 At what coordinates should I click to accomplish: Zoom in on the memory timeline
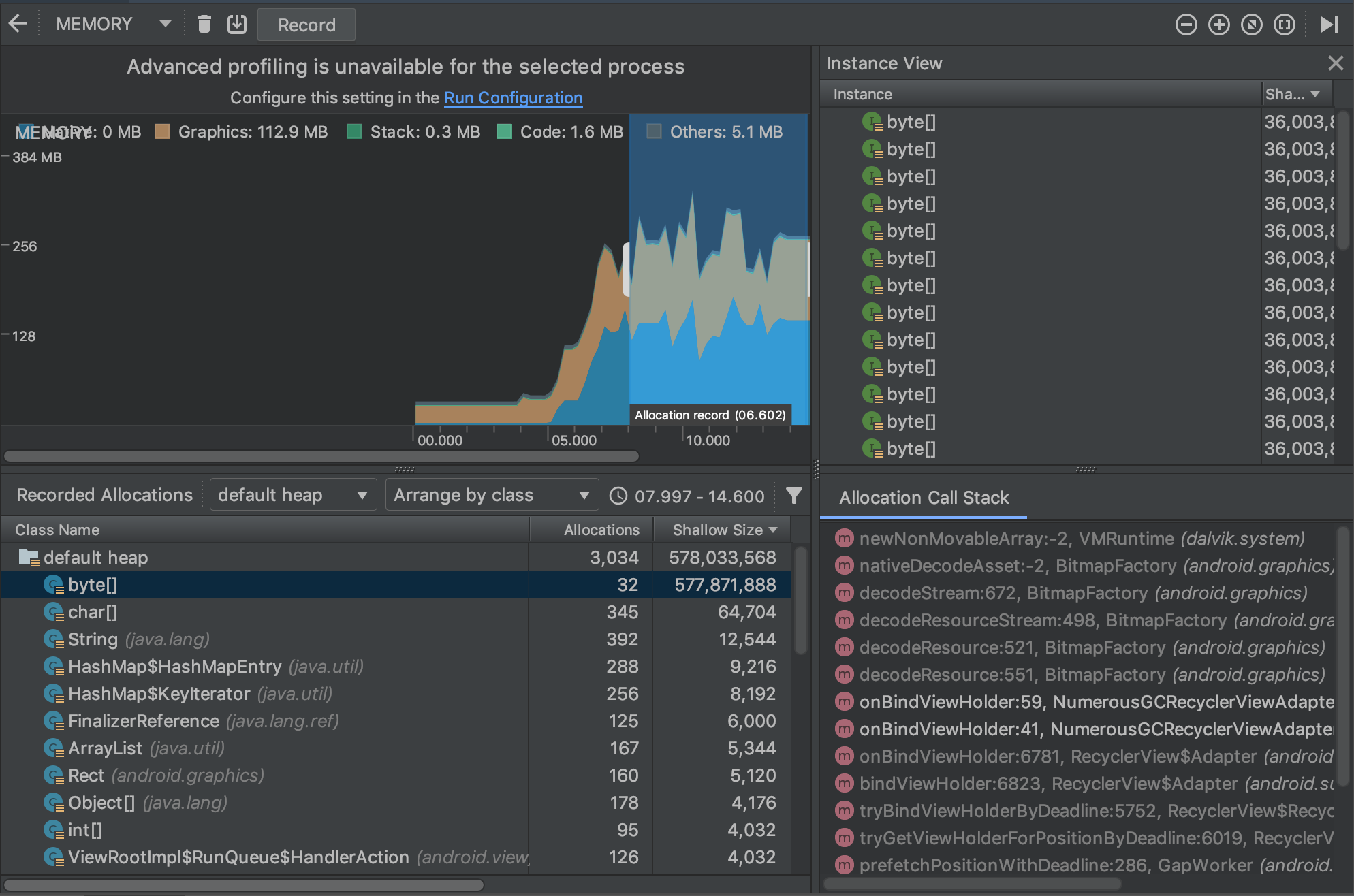click(x=1218, y=24)
